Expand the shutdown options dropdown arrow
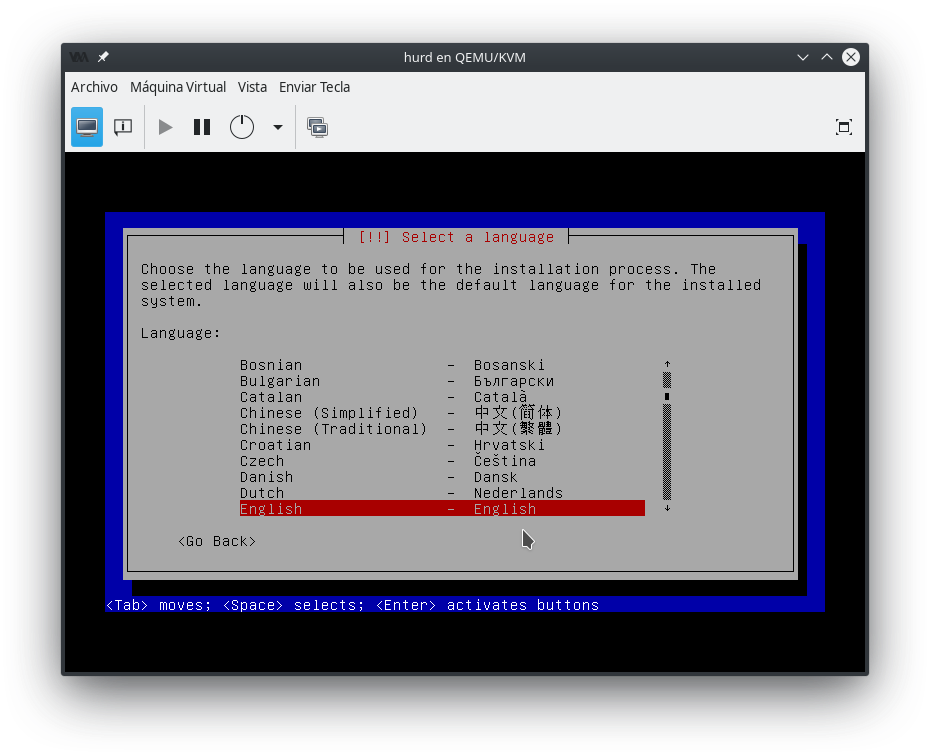Screen dimensions: 930x755 click(x=278, y=127)
